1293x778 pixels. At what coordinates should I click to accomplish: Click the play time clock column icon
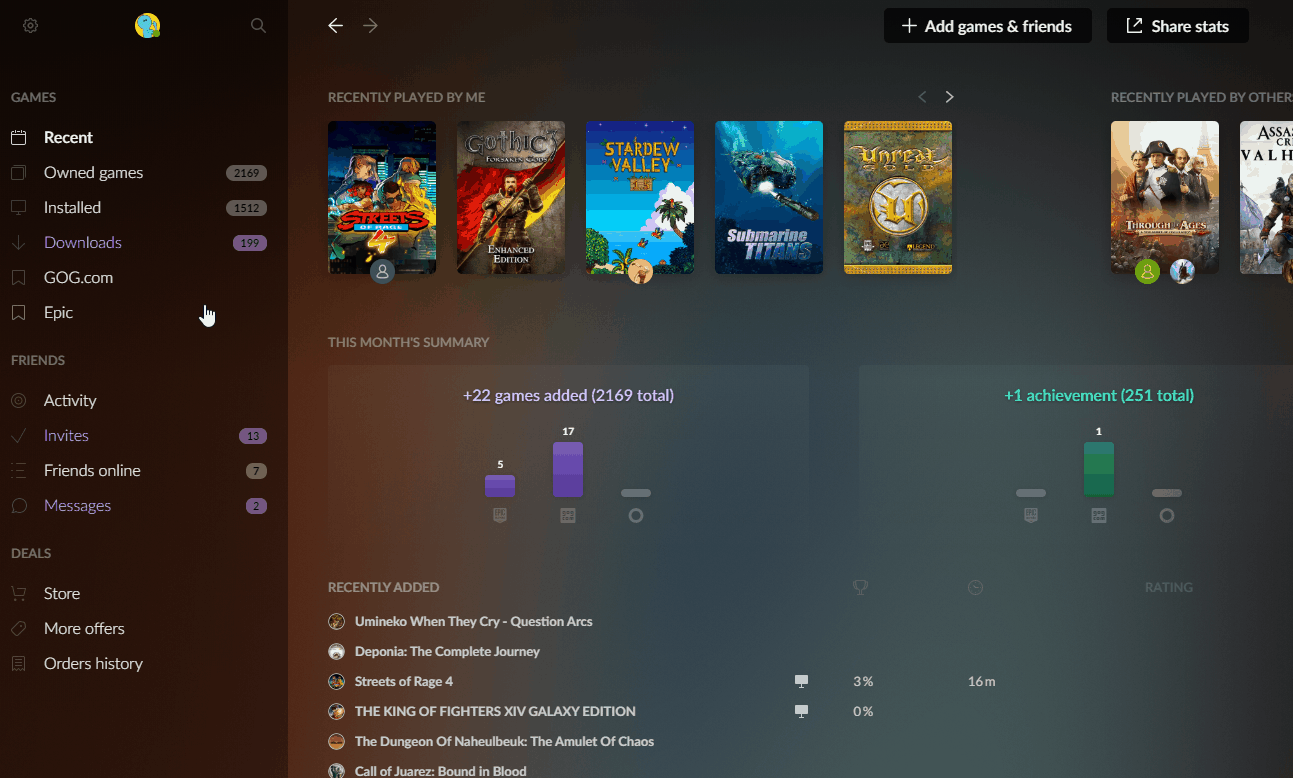coord(976,587)
